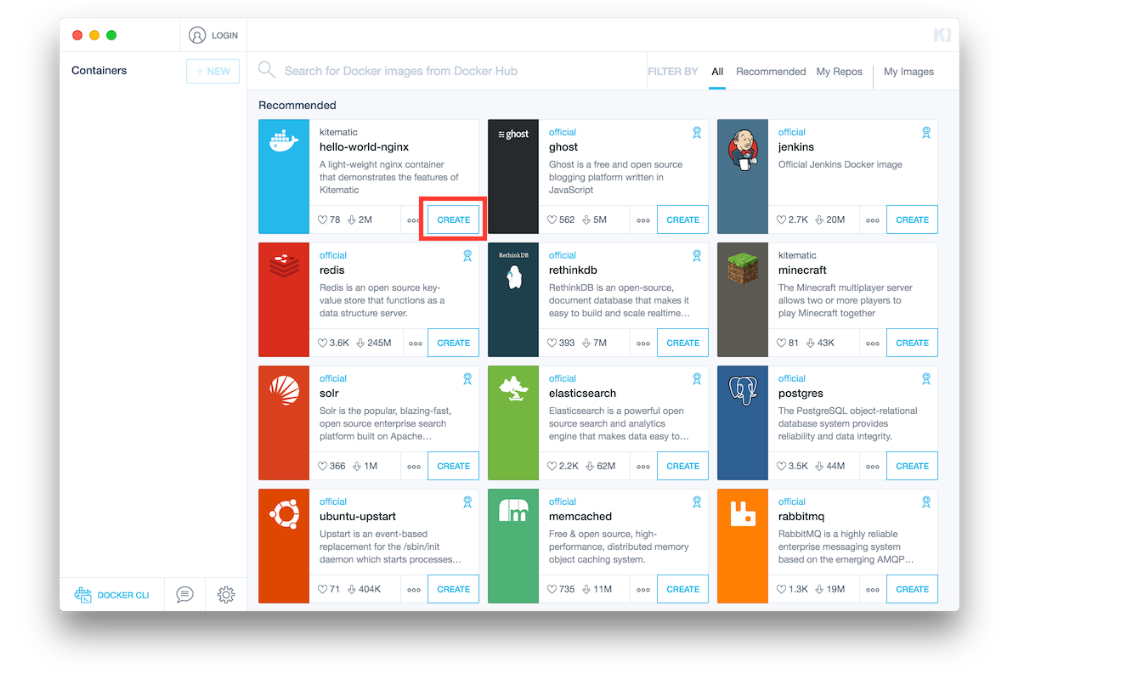Open more options ellipsis for ubuntu-upstart
The height and width of the screenshot is (677, 1128).
(414, 589)
